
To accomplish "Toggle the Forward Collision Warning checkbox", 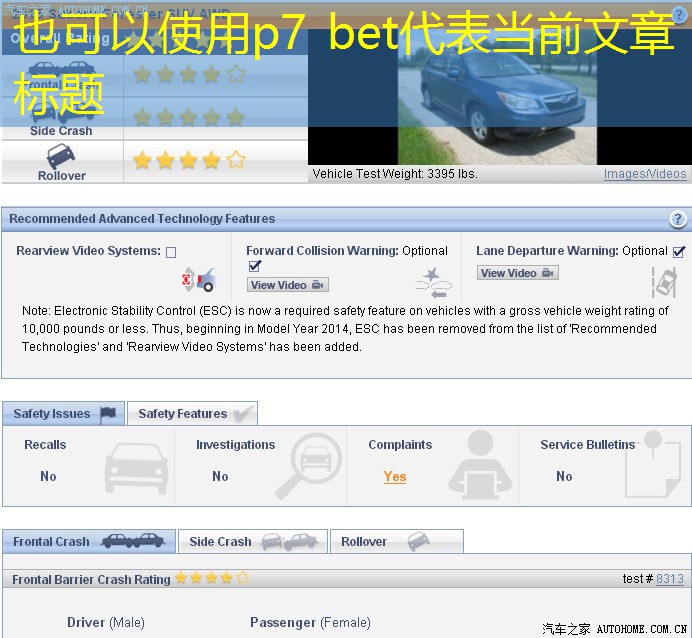I will 254,266.
